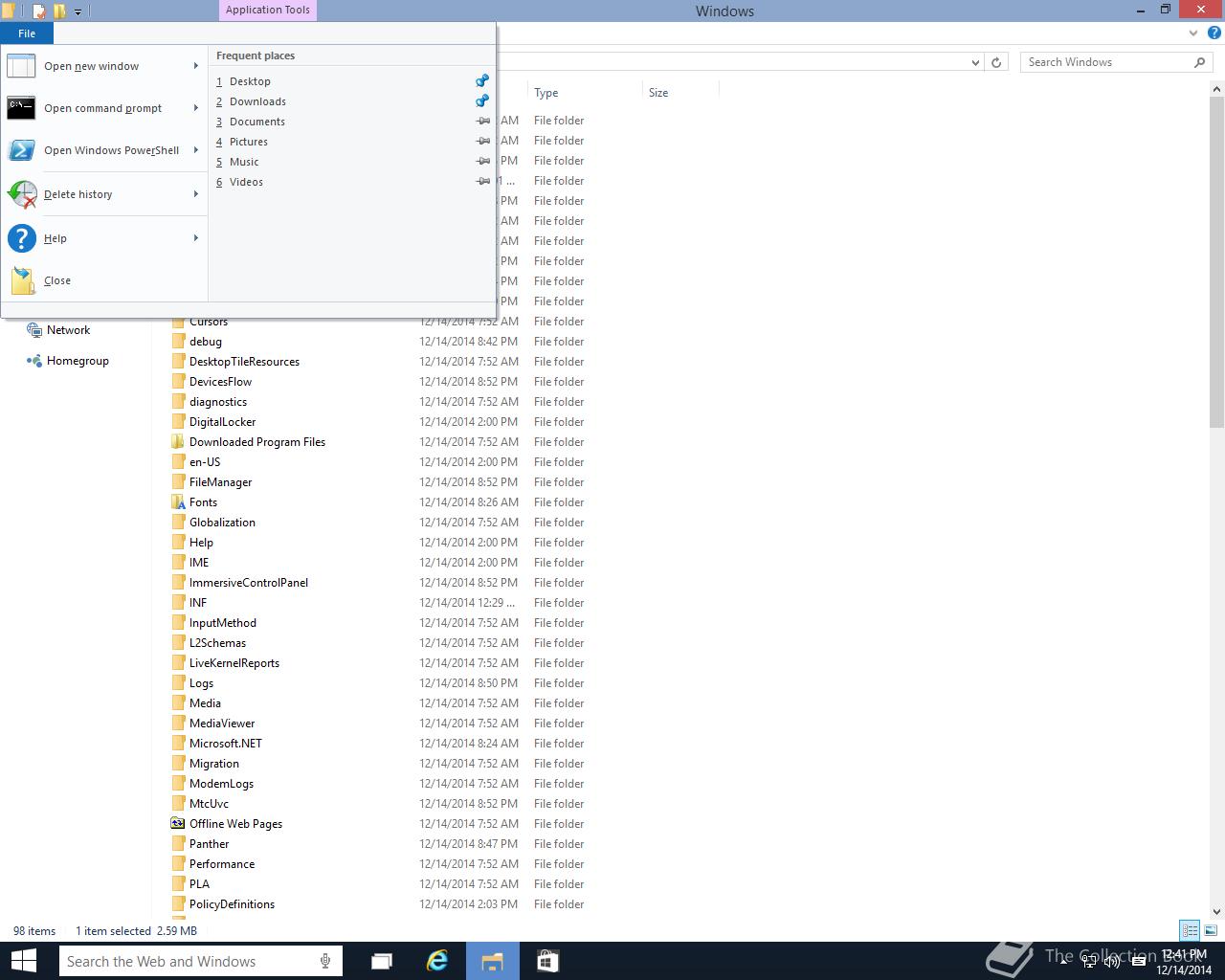Click the Open new window icon
Viewport: 1225px width, 980px height.
[21, 66]
